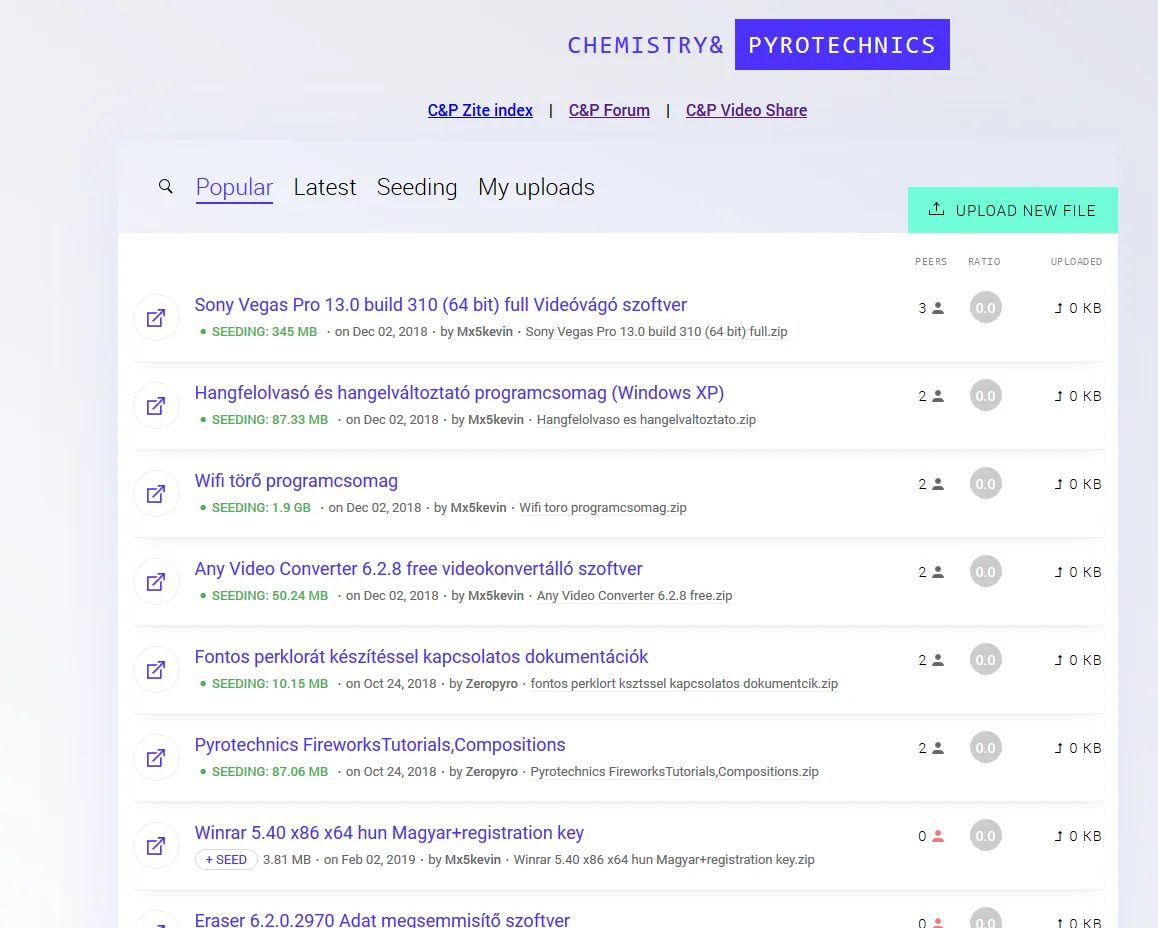The width and height of the screenshot is (1158, 928).
Task: Click ratio 0.0 badge for Hangfelolvasó row
Action: pyautogui.click(x=985, y=396)
